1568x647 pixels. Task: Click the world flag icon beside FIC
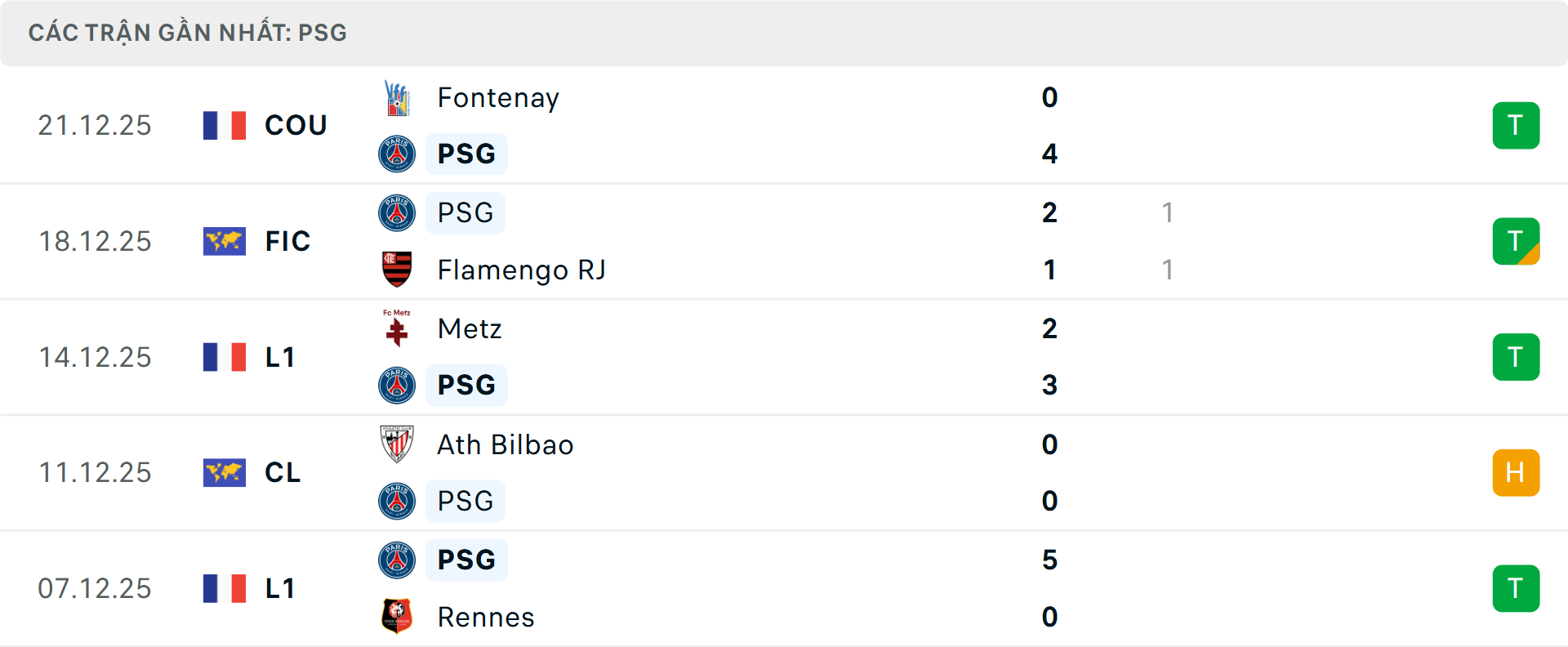[x=225, y=242]
